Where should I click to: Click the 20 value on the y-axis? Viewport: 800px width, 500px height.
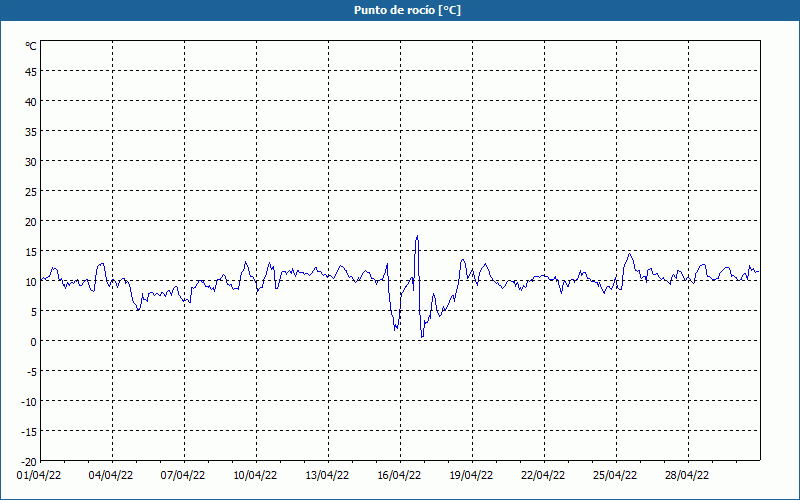pyautogui.click(x=31, y=222)
